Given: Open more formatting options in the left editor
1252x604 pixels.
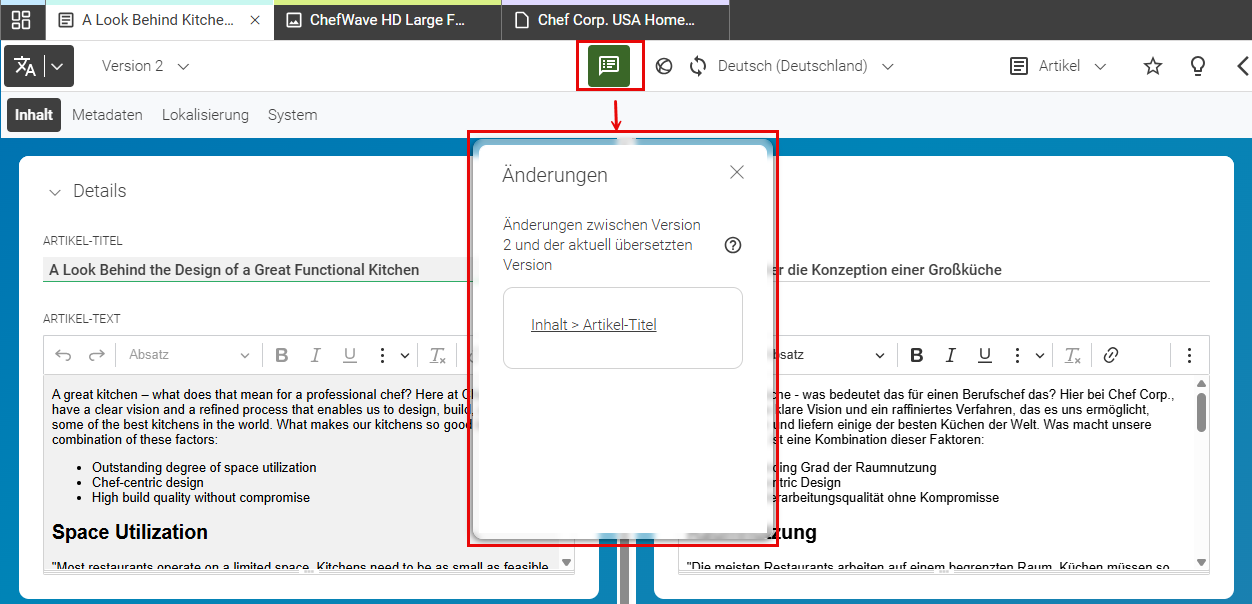Looking at the screenshot, I should 382,355.
